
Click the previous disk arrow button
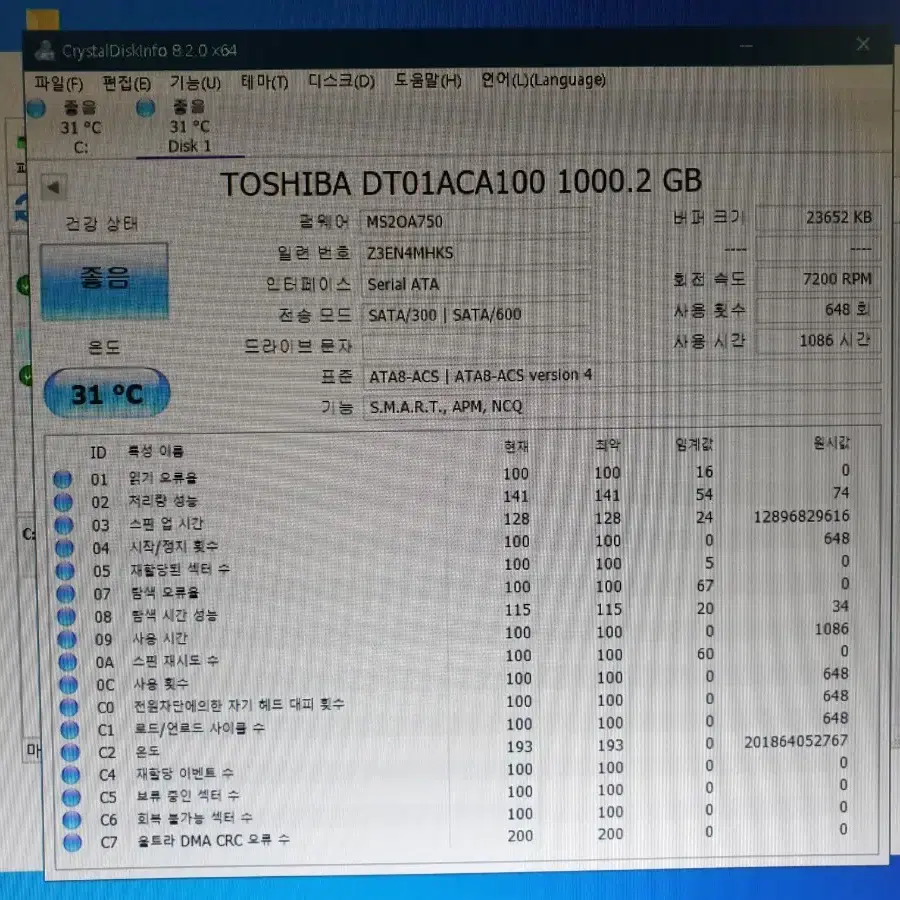coord(54,187)
